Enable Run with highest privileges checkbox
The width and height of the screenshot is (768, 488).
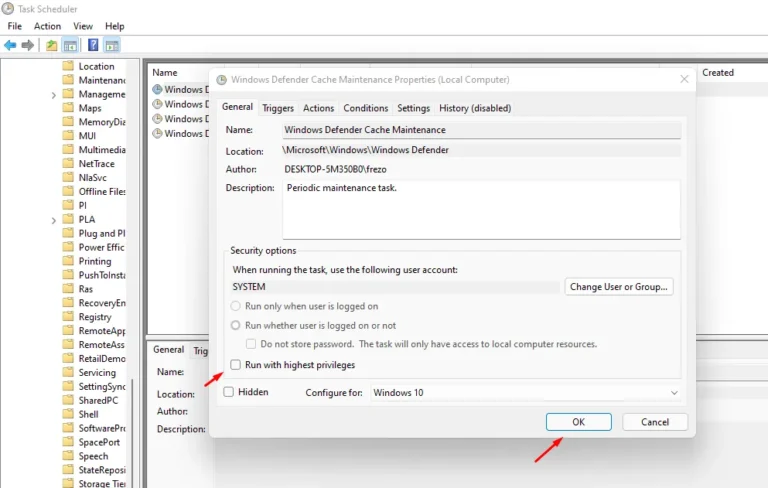(x=236, y=365)
